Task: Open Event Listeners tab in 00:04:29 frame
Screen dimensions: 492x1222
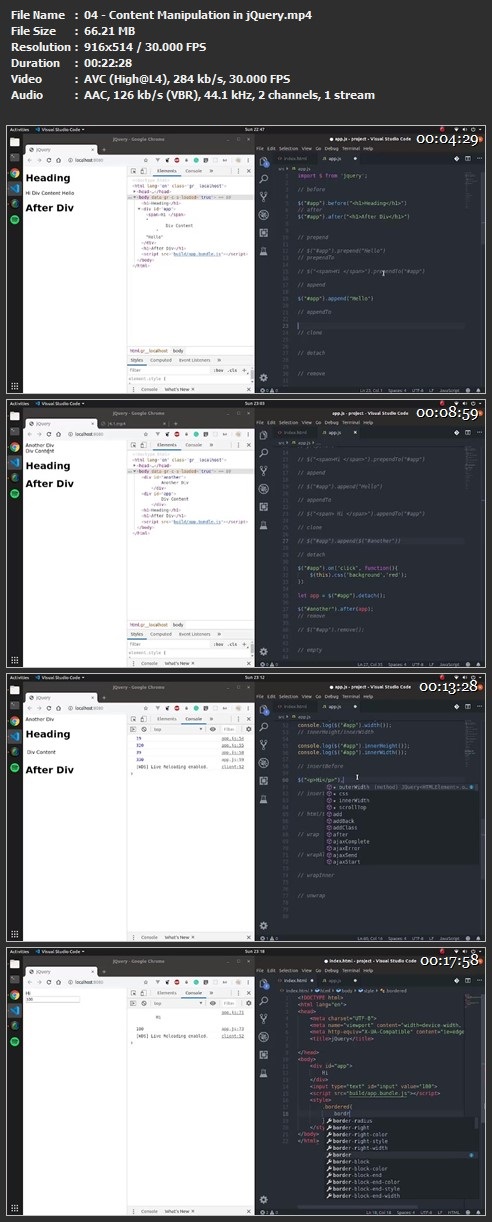Action: 194,360
